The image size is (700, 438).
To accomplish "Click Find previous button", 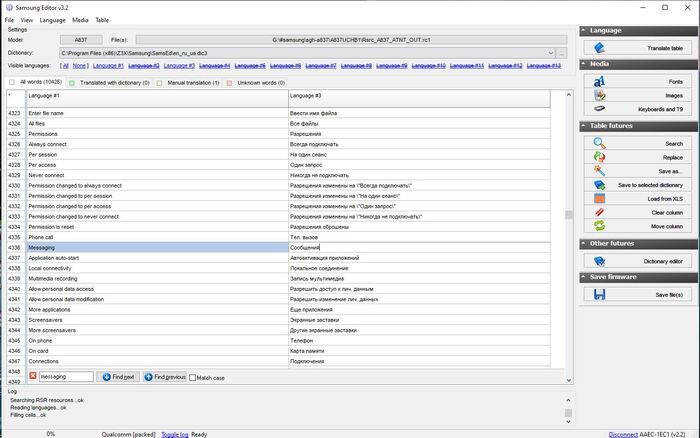I will click(165, 377).
